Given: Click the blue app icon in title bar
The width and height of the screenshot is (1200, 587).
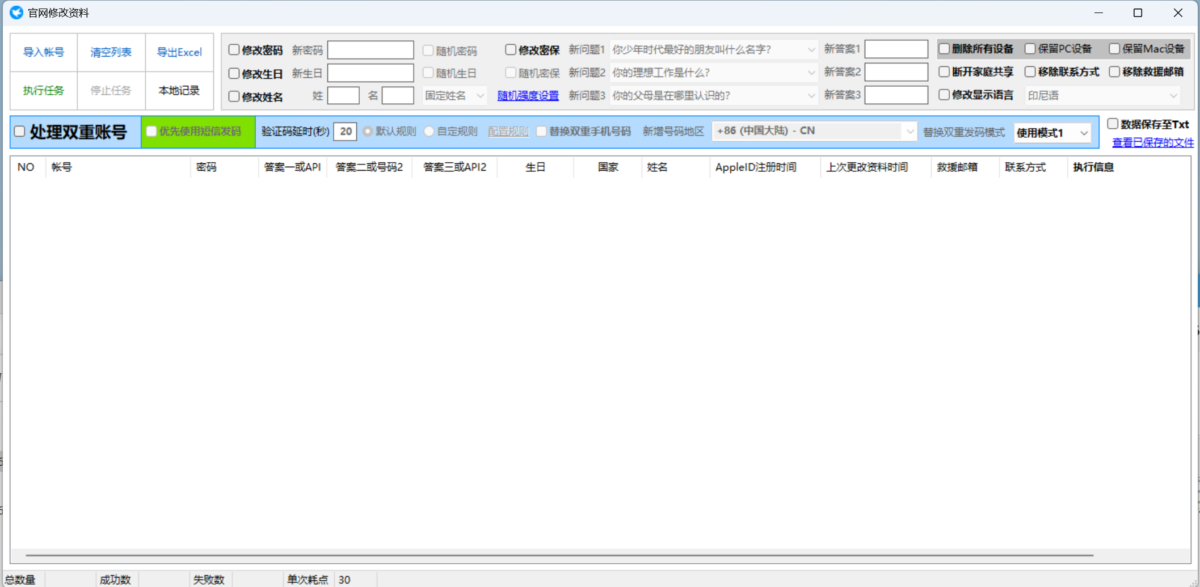Looking at the screenshot, I should 16,13.
